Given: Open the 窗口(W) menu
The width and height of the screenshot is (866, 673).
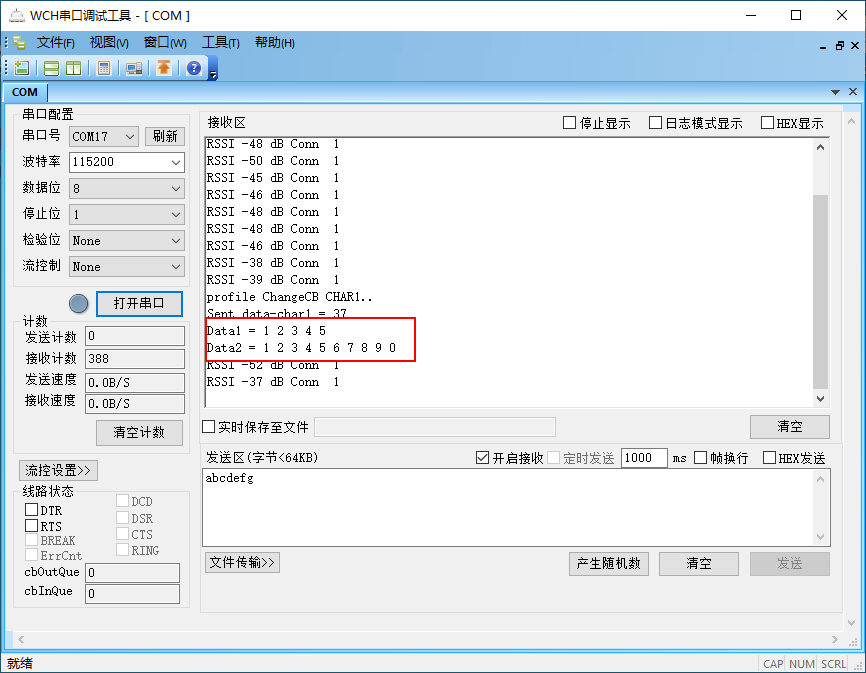Looking at the screenshot, I should tap(165, 43).
